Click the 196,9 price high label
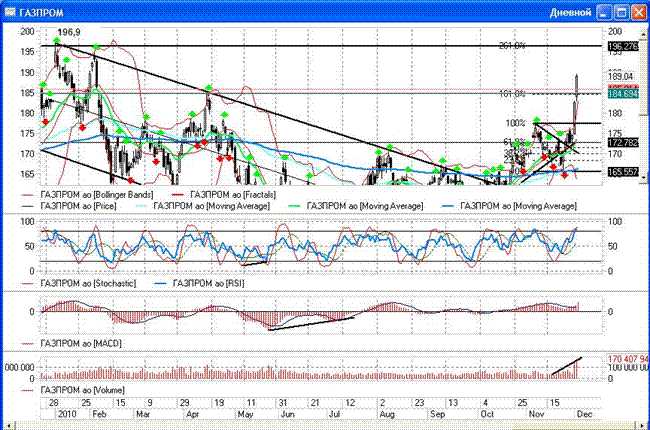 (69, 32)
